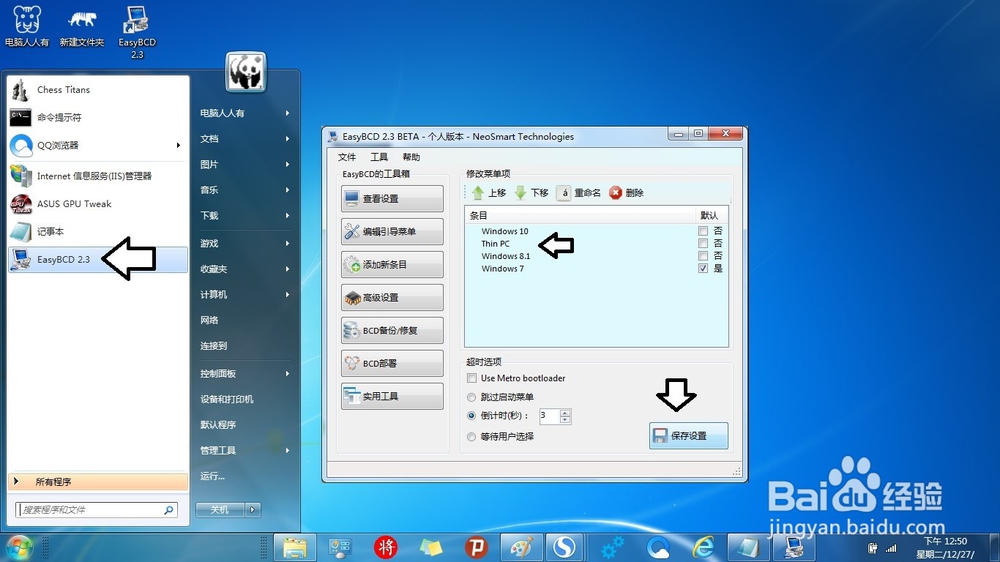Open 图片 in Start menu

tap(246, 164)
